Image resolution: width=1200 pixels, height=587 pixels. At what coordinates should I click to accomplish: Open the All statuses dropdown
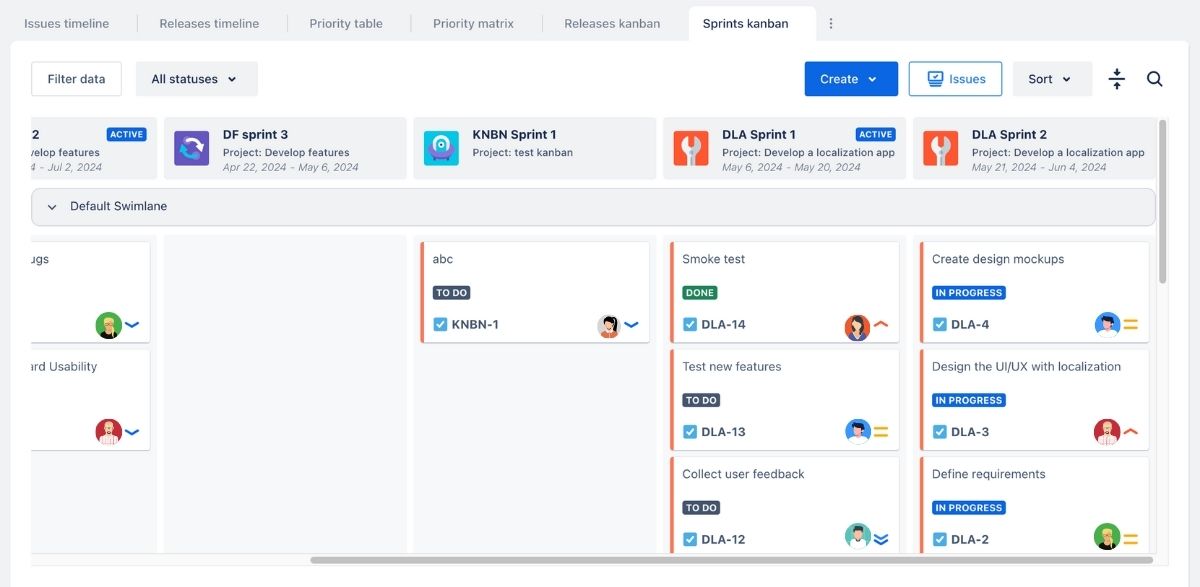(x=196, y=78)
